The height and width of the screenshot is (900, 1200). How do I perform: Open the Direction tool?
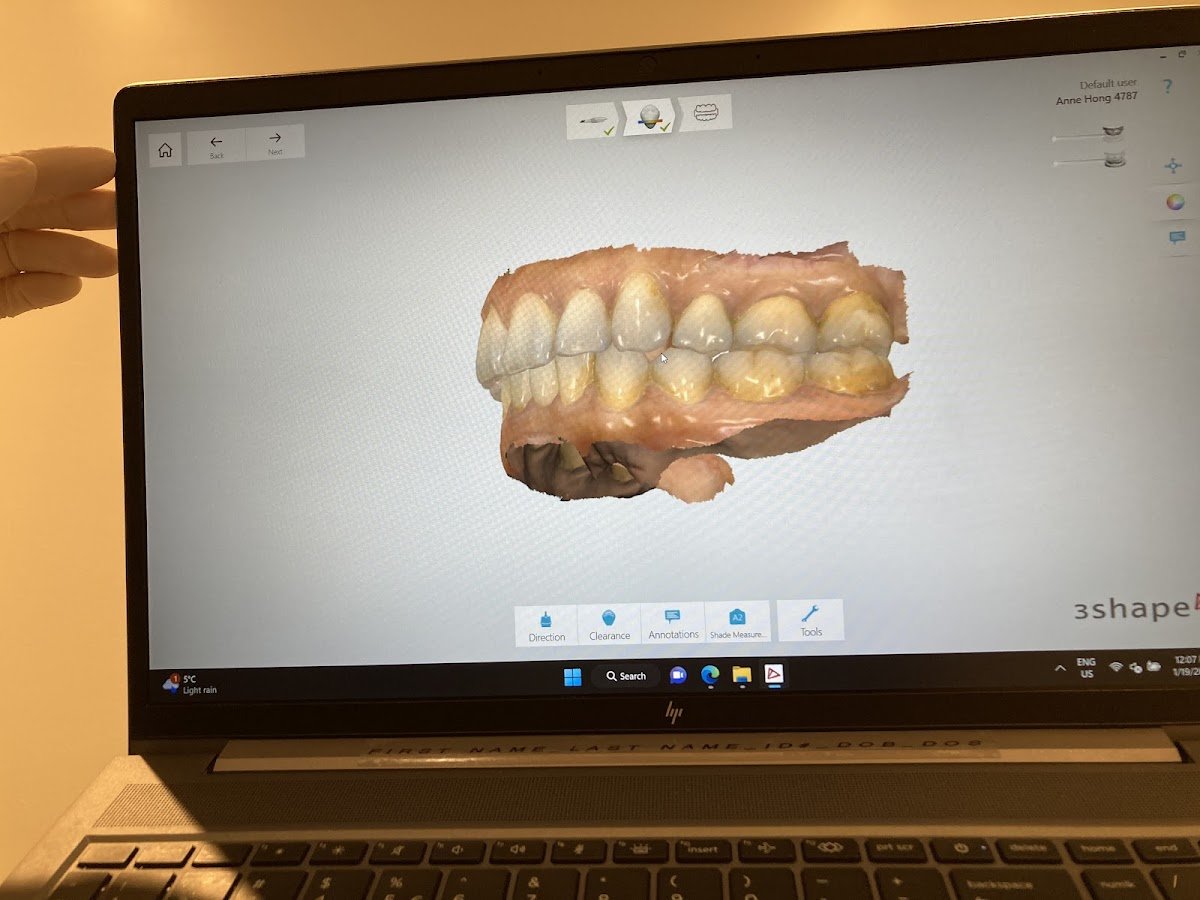tap(546, 622)
